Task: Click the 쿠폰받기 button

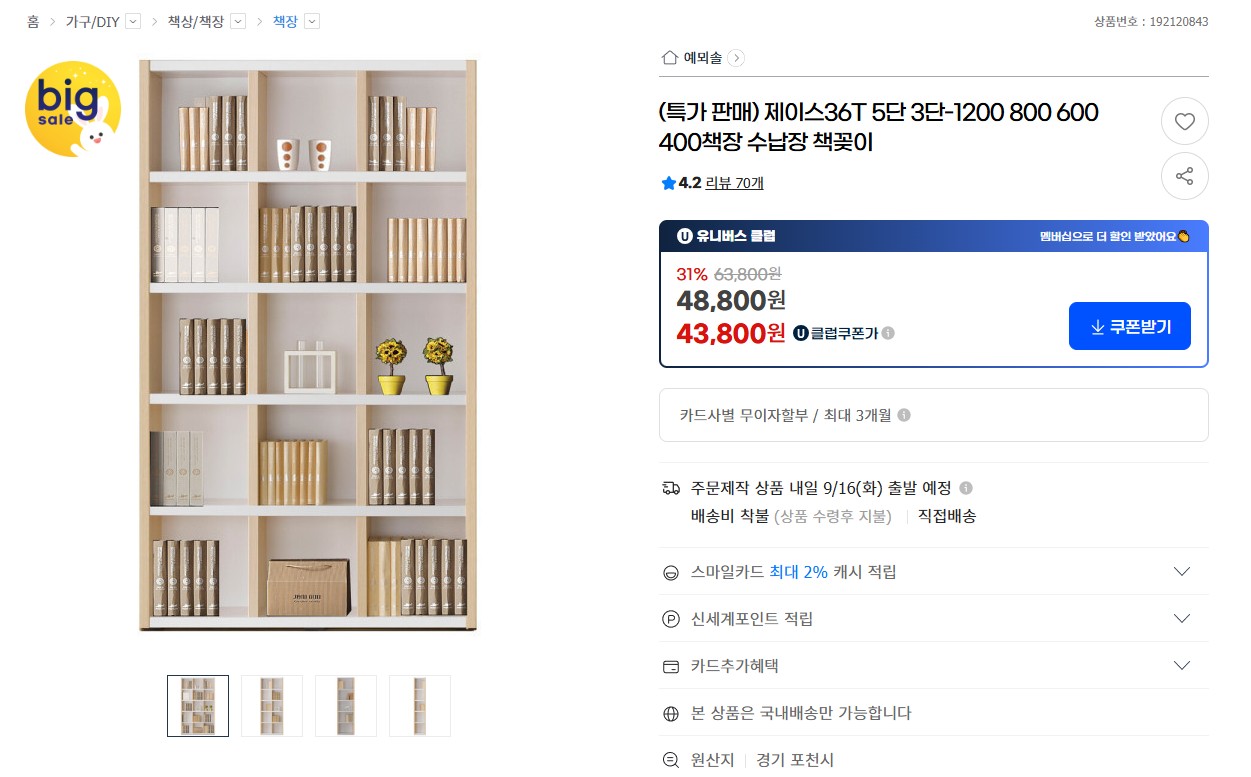Action: coord(1129,326)
